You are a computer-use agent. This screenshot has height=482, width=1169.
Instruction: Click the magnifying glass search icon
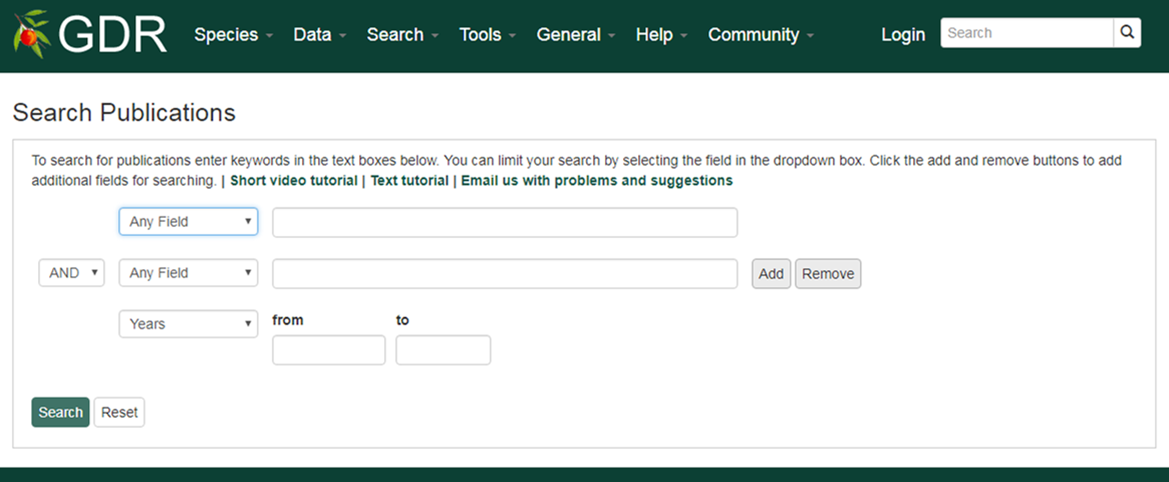pos(1127,33)
